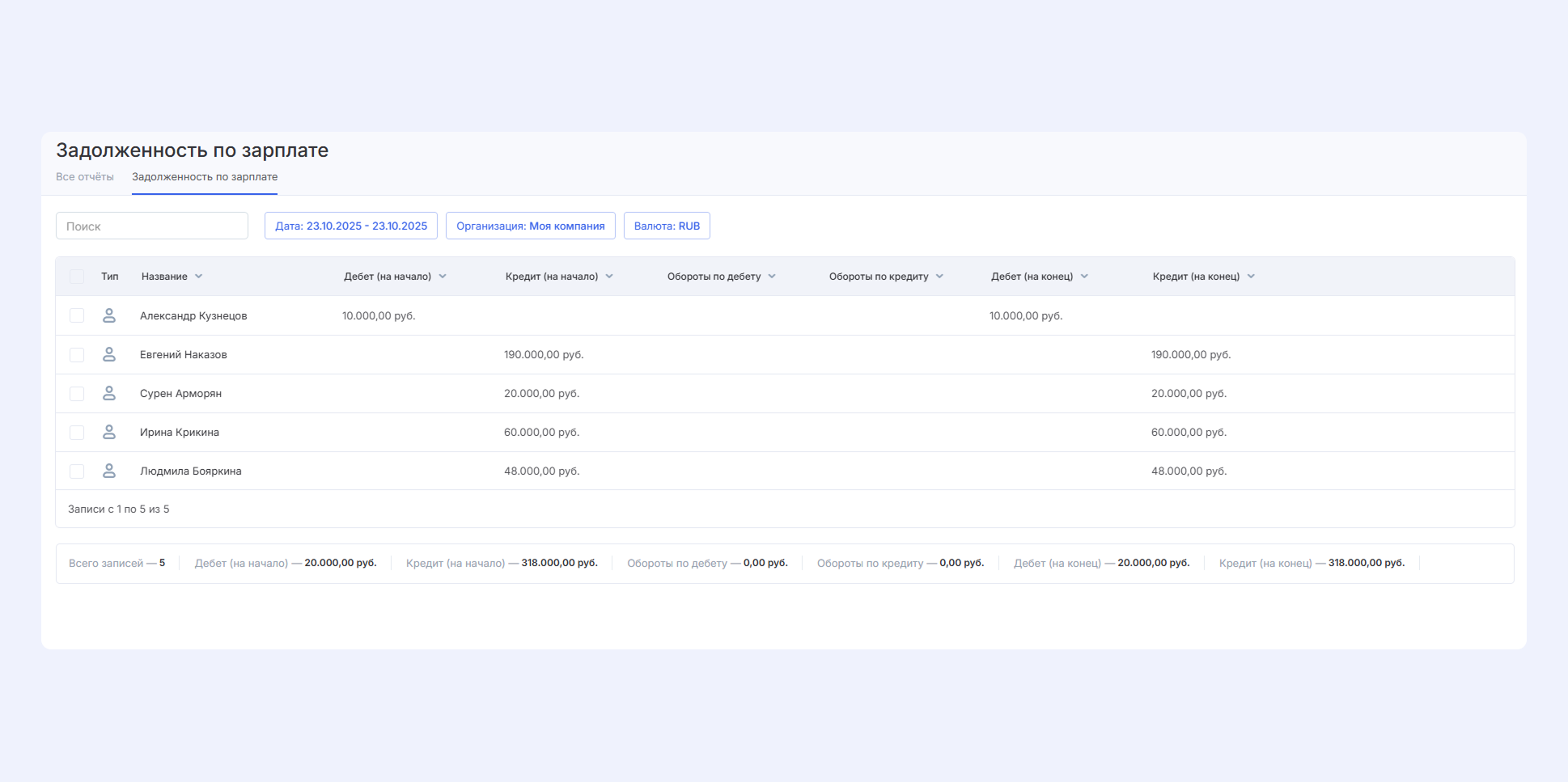Click the person icon beside Евгений Наказов

point(109,354)
